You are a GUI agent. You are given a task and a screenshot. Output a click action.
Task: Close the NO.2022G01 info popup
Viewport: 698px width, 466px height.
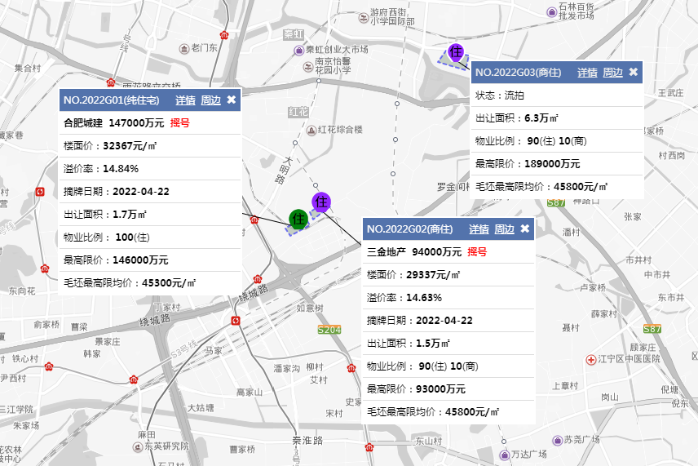point(231,100)
